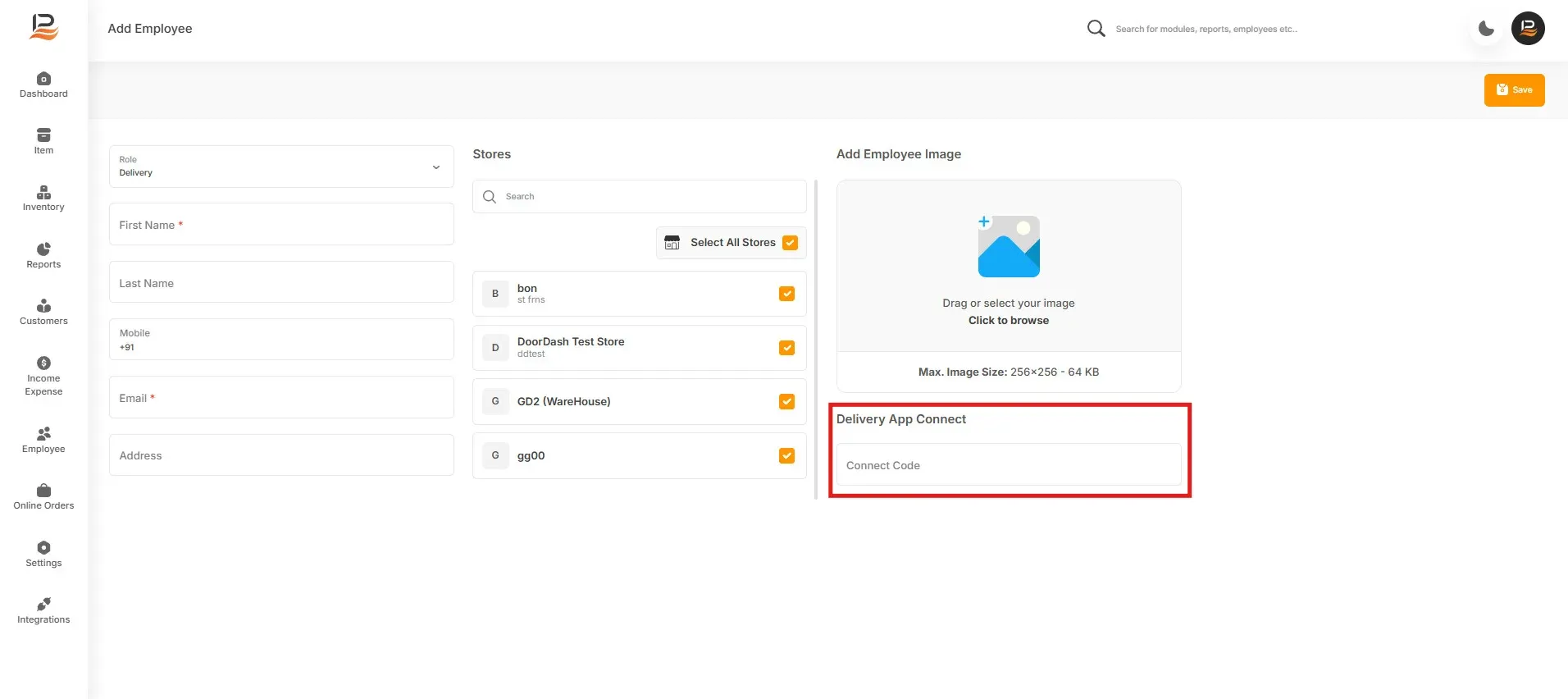Click the B avatar of bon store
Image resolution: width=1568 pixels, height=699 pixels.
coord(495,294)
